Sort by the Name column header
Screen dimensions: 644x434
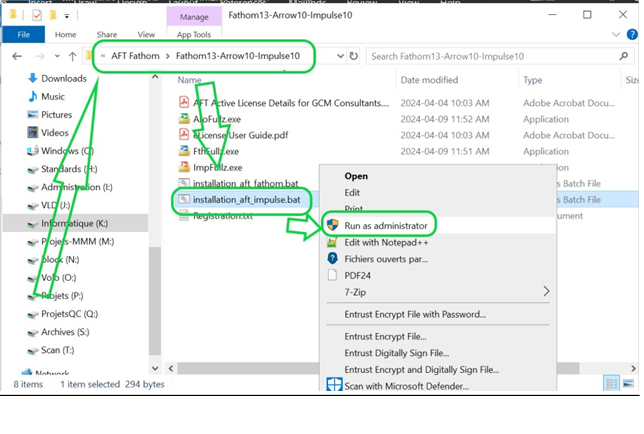click(189, 80)
